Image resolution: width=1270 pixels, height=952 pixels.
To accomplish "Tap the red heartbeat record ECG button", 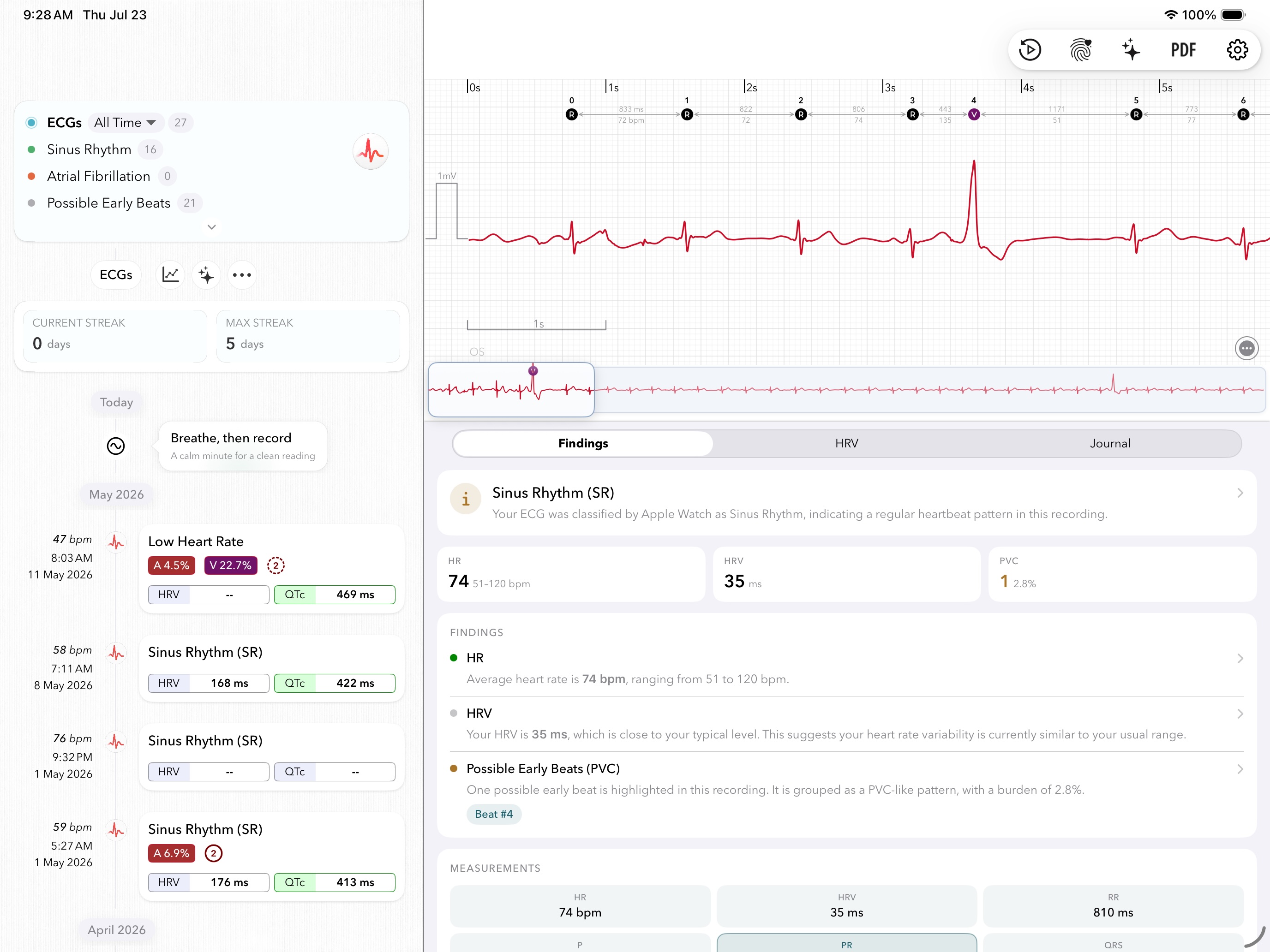I will point(370,151).
